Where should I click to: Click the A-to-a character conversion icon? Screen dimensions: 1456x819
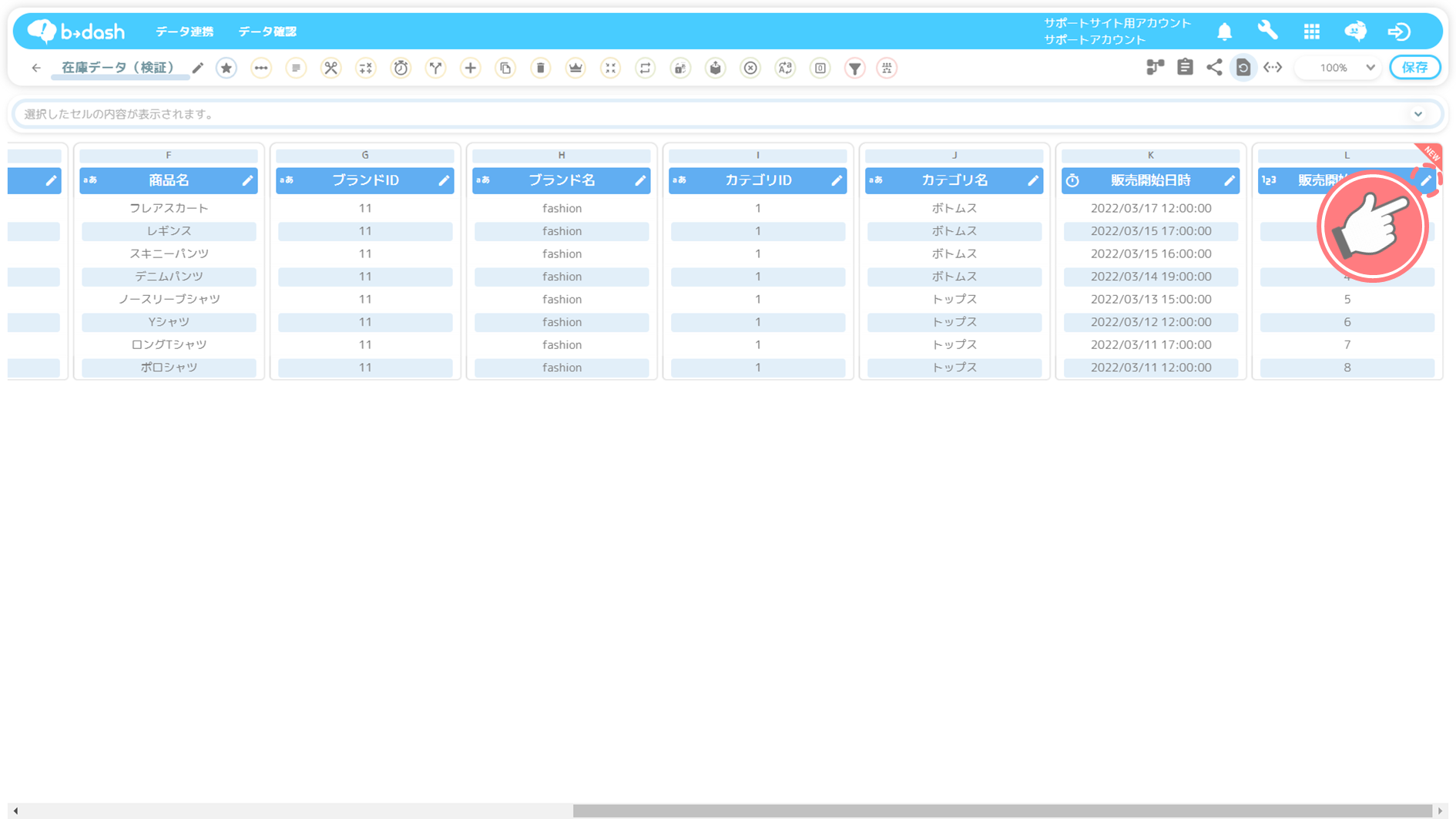(x=785, y=68)
